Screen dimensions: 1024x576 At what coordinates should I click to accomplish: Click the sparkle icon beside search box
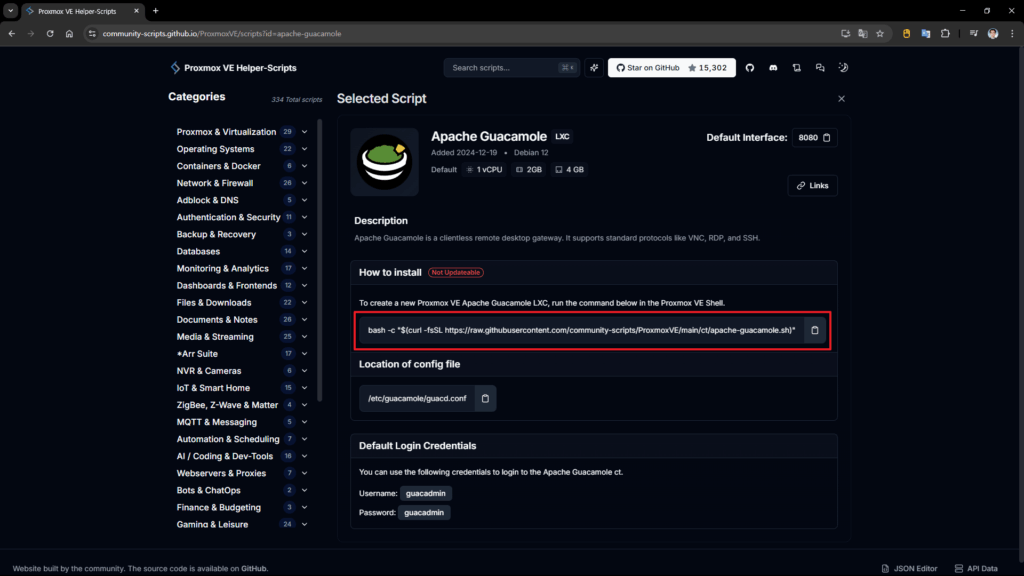[x=594, y=68]
